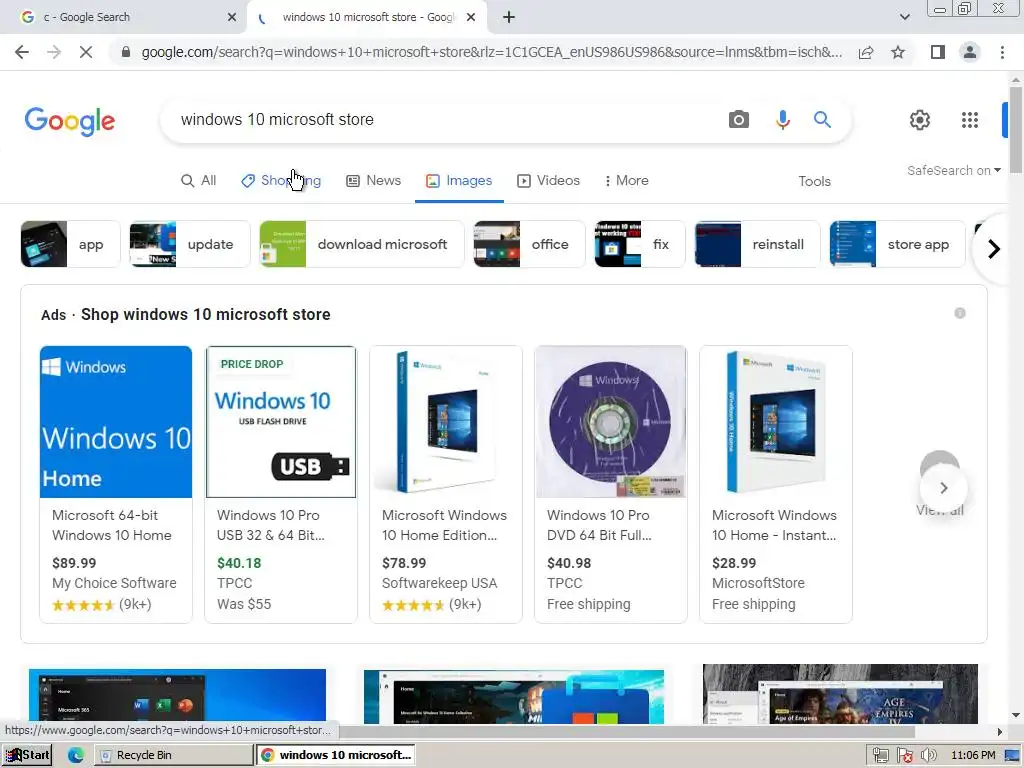Start voice search with microphone icon
The image size is (1024, 768).
pyautogui.click(x=782, y=120)
